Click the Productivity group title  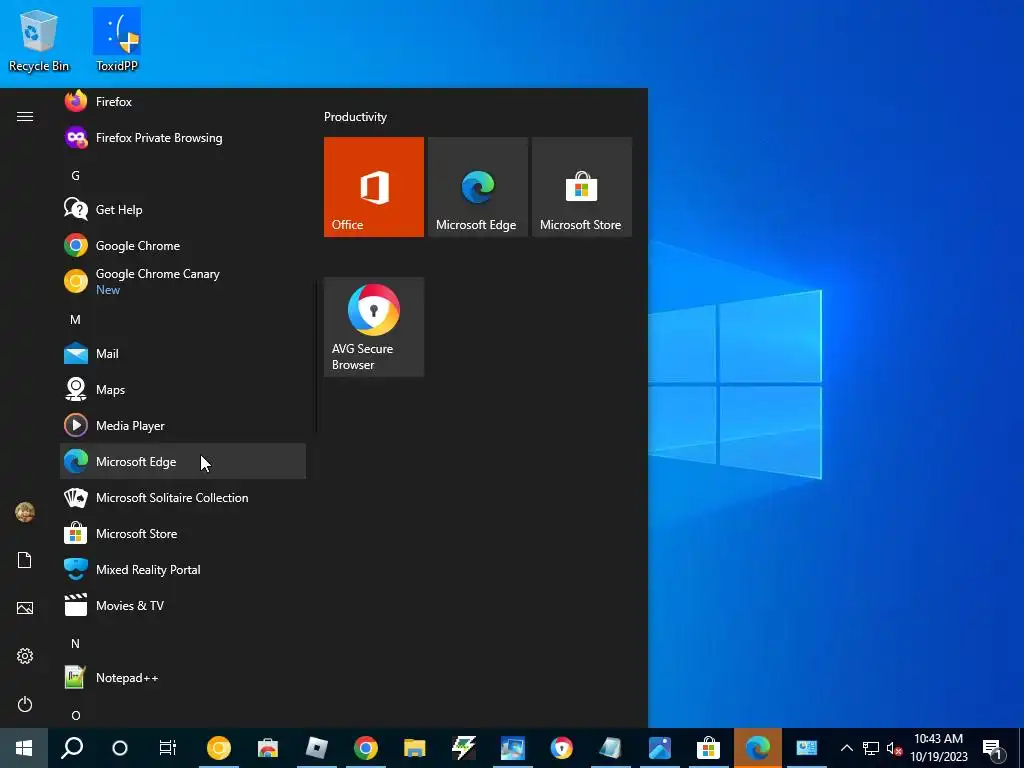coord(355,117)
